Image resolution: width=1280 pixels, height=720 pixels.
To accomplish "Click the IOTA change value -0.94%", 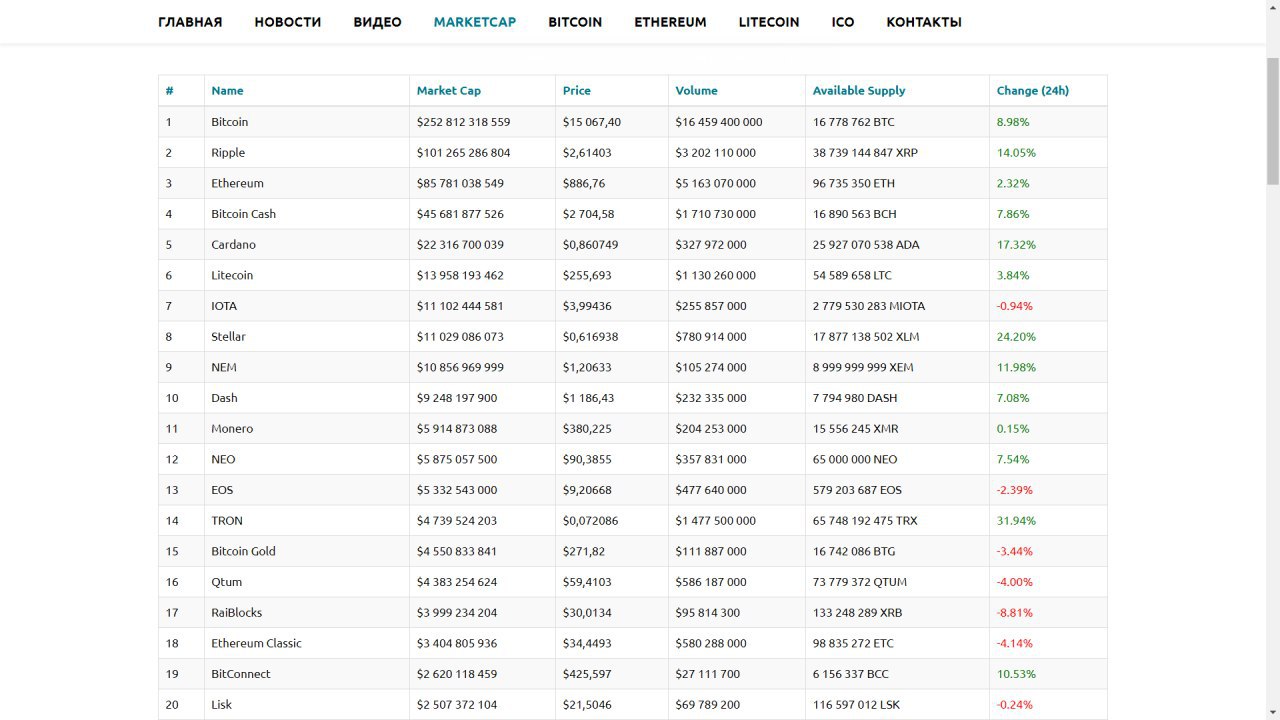I will click(x=1015, y=306).
